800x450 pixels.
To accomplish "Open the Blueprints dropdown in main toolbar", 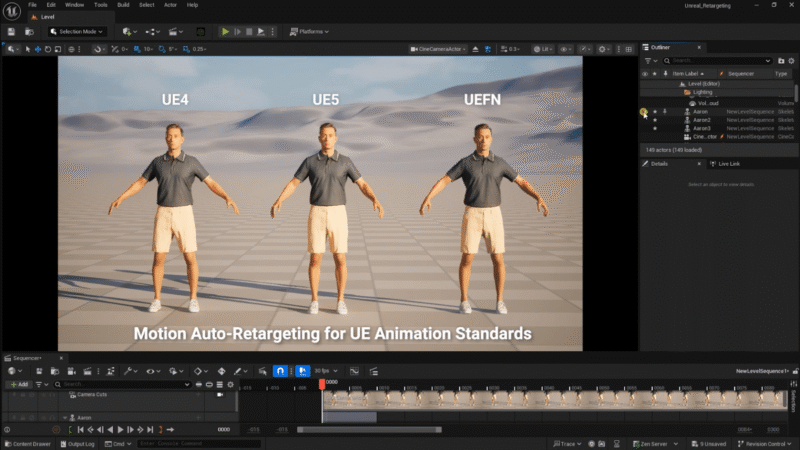I will pos(152,32).
